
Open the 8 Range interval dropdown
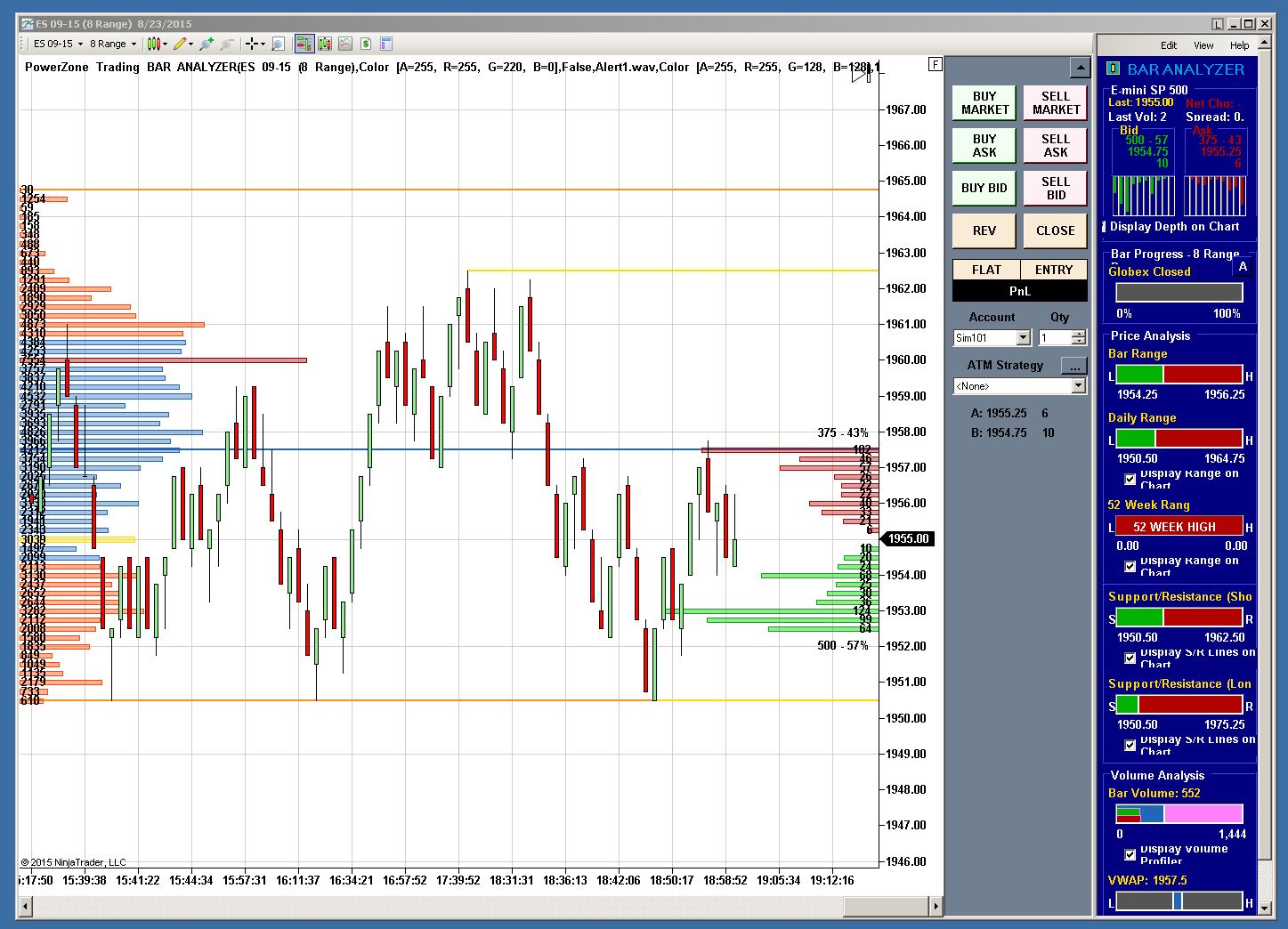(113, 44)
